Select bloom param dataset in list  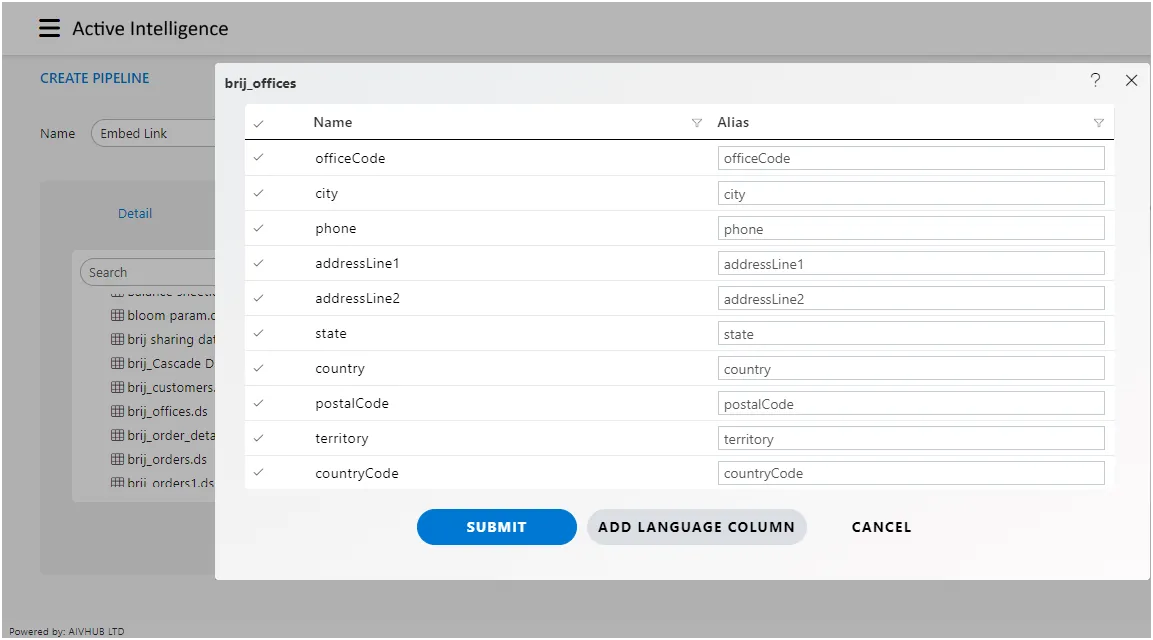tap(171, 316)
